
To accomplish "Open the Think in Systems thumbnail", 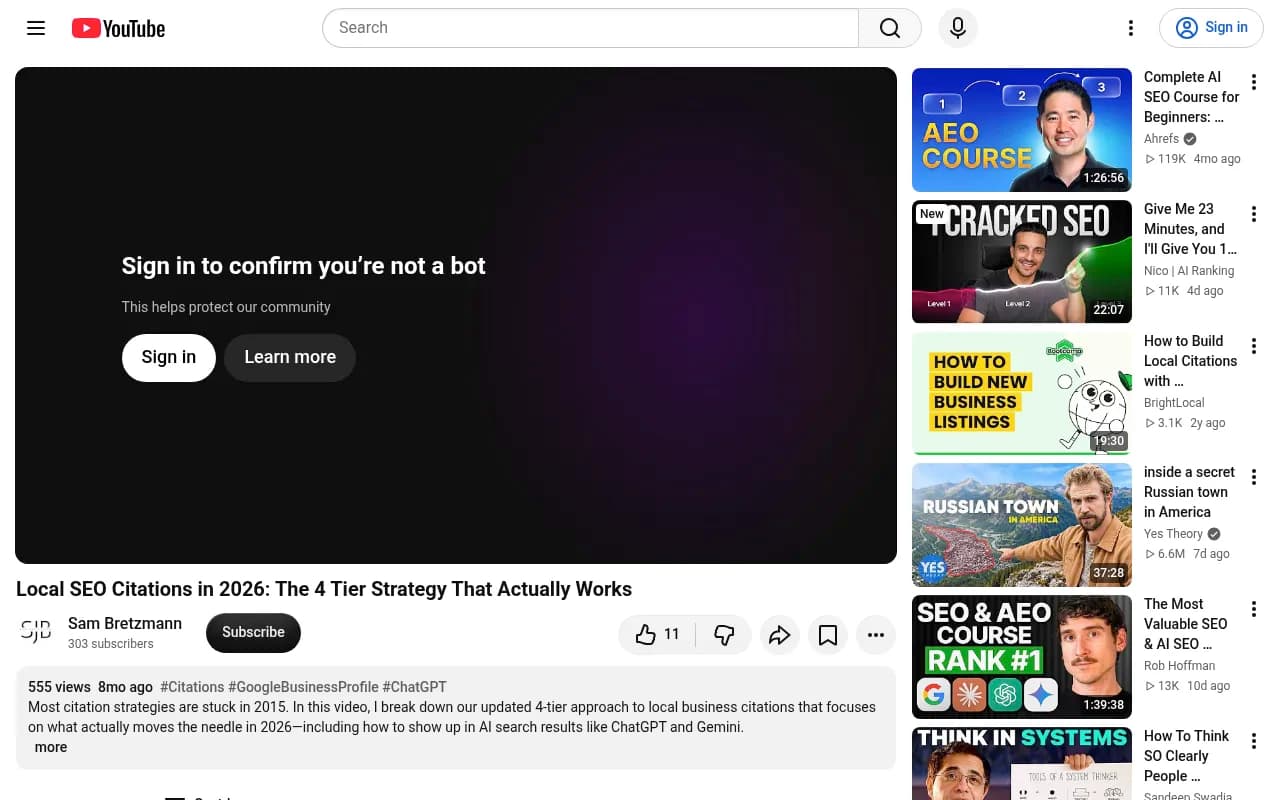I will pyautogui.click(x=1022, y=764).
